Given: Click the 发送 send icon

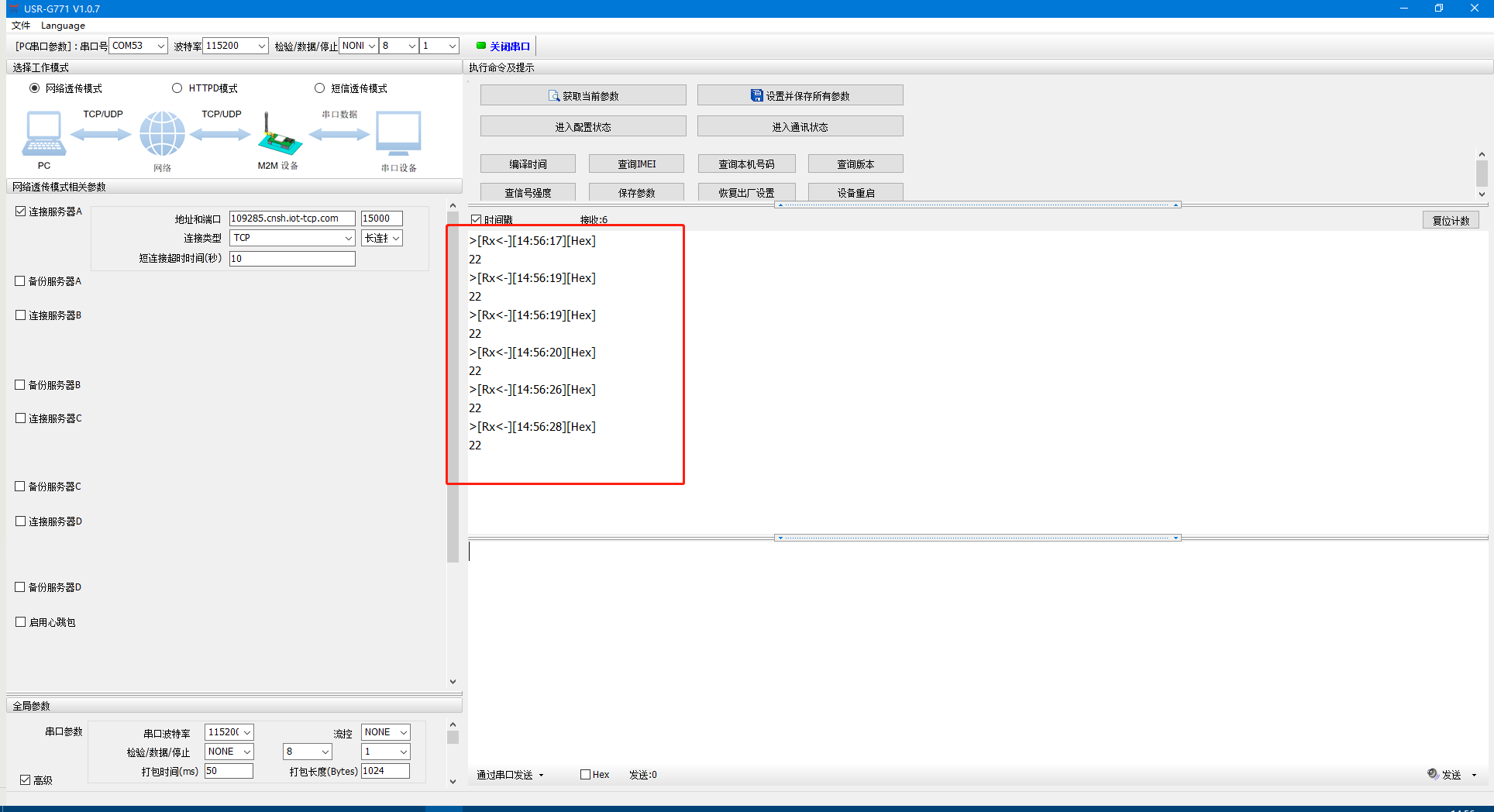Looking at the screenshot, I should [x=1433, y=774].
